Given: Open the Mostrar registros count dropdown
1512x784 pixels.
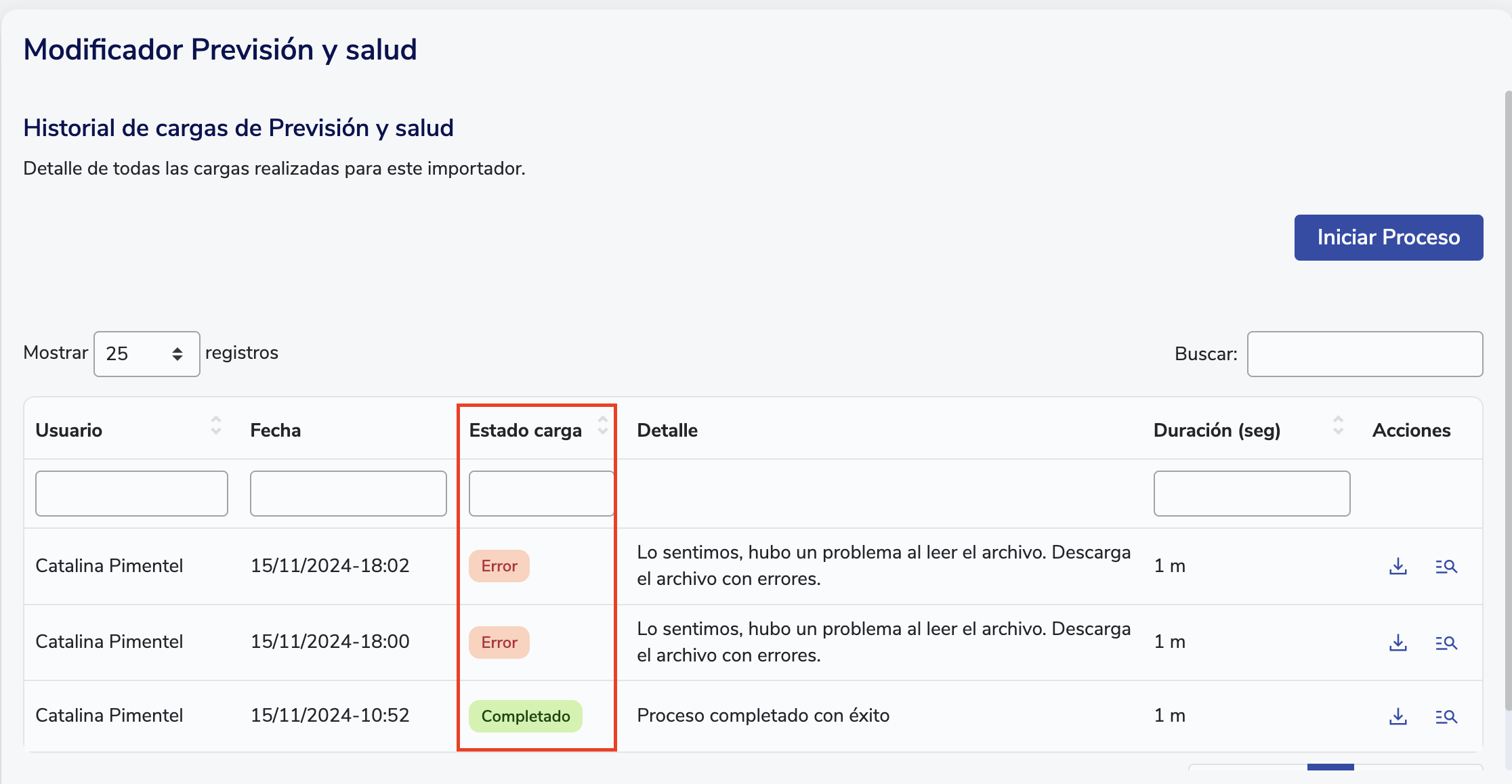Looking at the screenshot, I should point(146,354).
